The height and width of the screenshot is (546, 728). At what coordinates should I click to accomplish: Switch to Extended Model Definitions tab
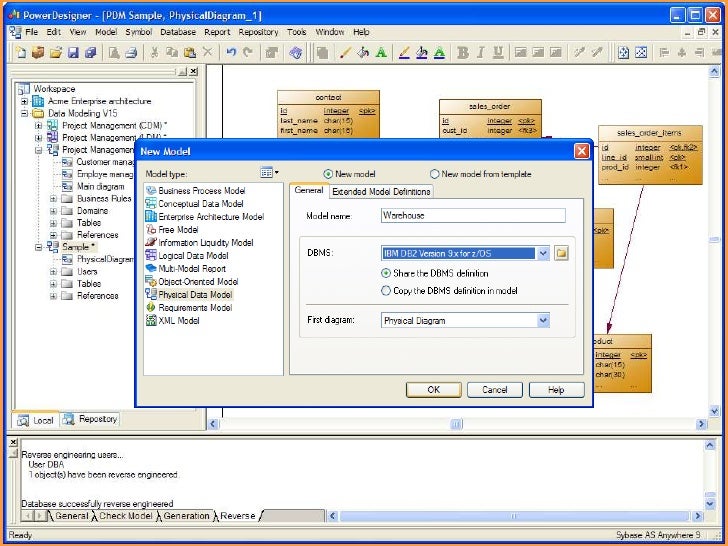[x=381, y=191]
